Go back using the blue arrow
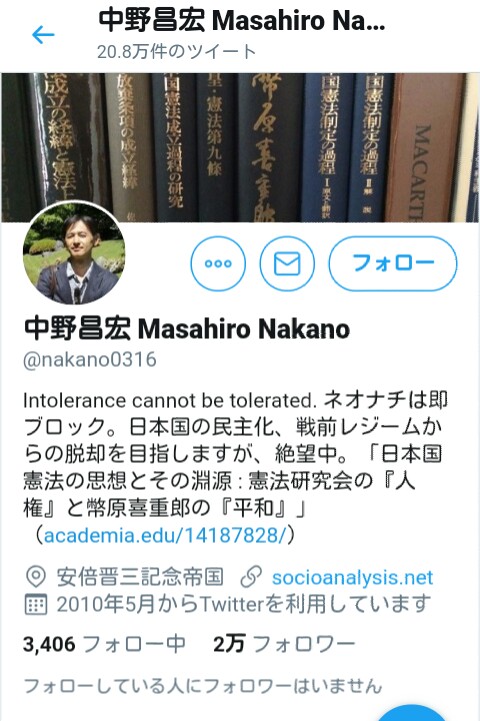Screen dimensions: 480x721 tap(43, 35)
